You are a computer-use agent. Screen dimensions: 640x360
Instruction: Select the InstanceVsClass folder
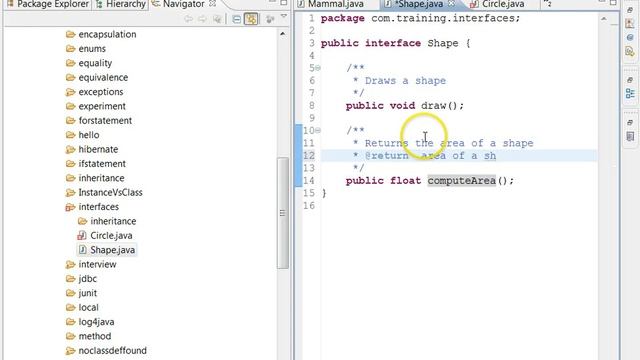point(110,193)
